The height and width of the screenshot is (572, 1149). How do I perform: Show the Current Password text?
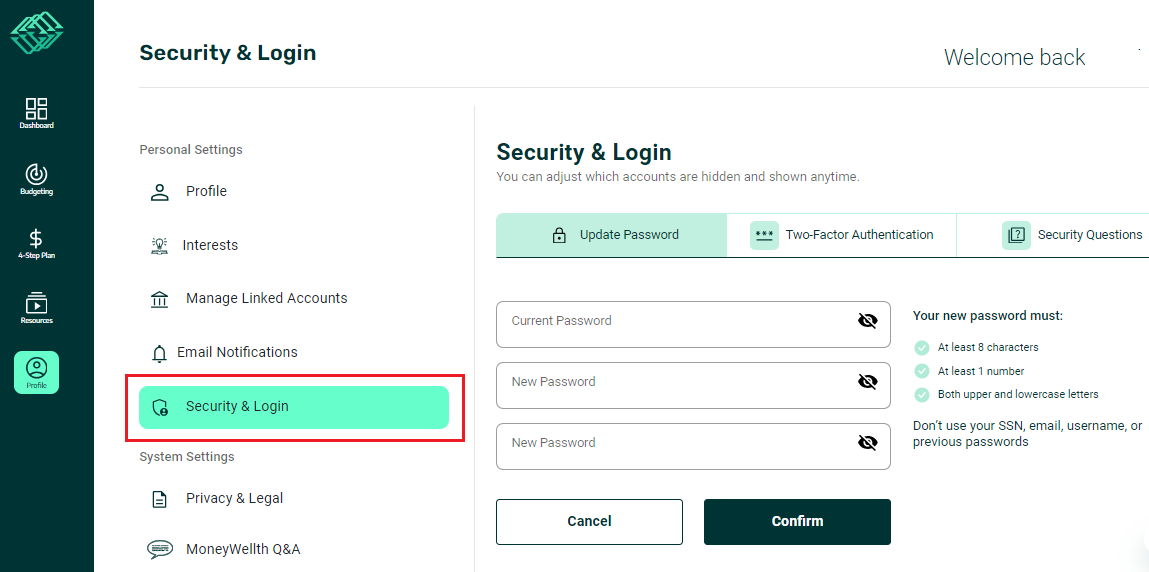(x=867, y=321)
